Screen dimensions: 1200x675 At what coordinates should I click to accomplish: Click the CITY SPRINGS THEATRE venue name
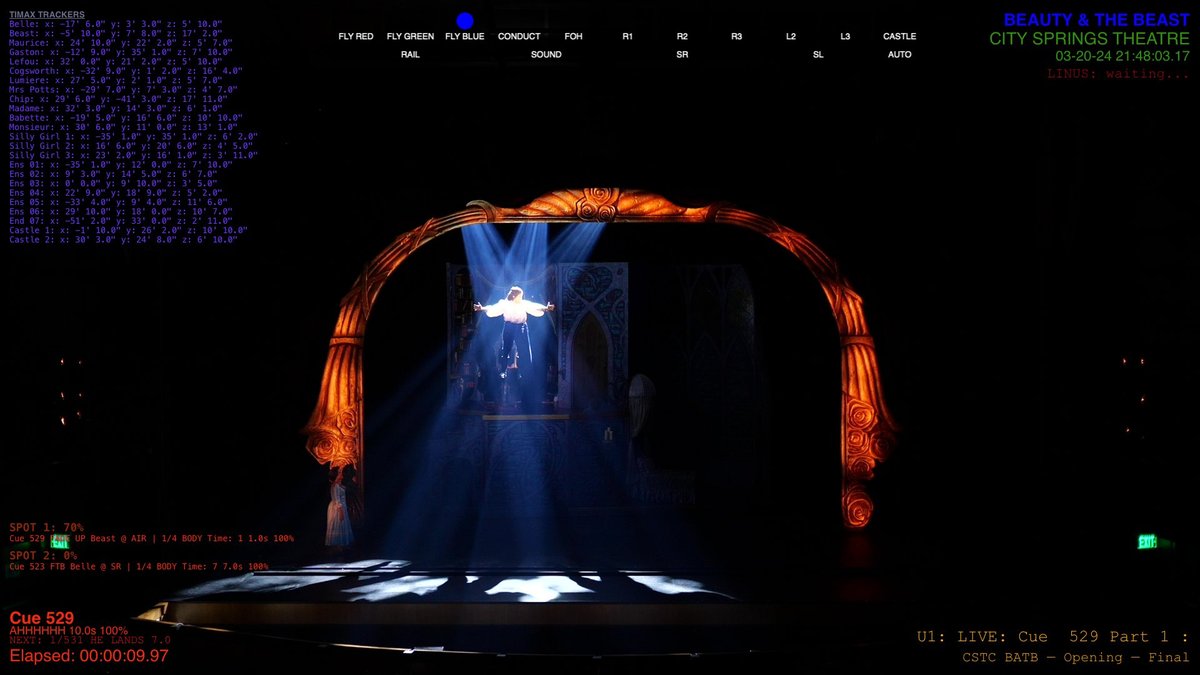[1090, 39]
